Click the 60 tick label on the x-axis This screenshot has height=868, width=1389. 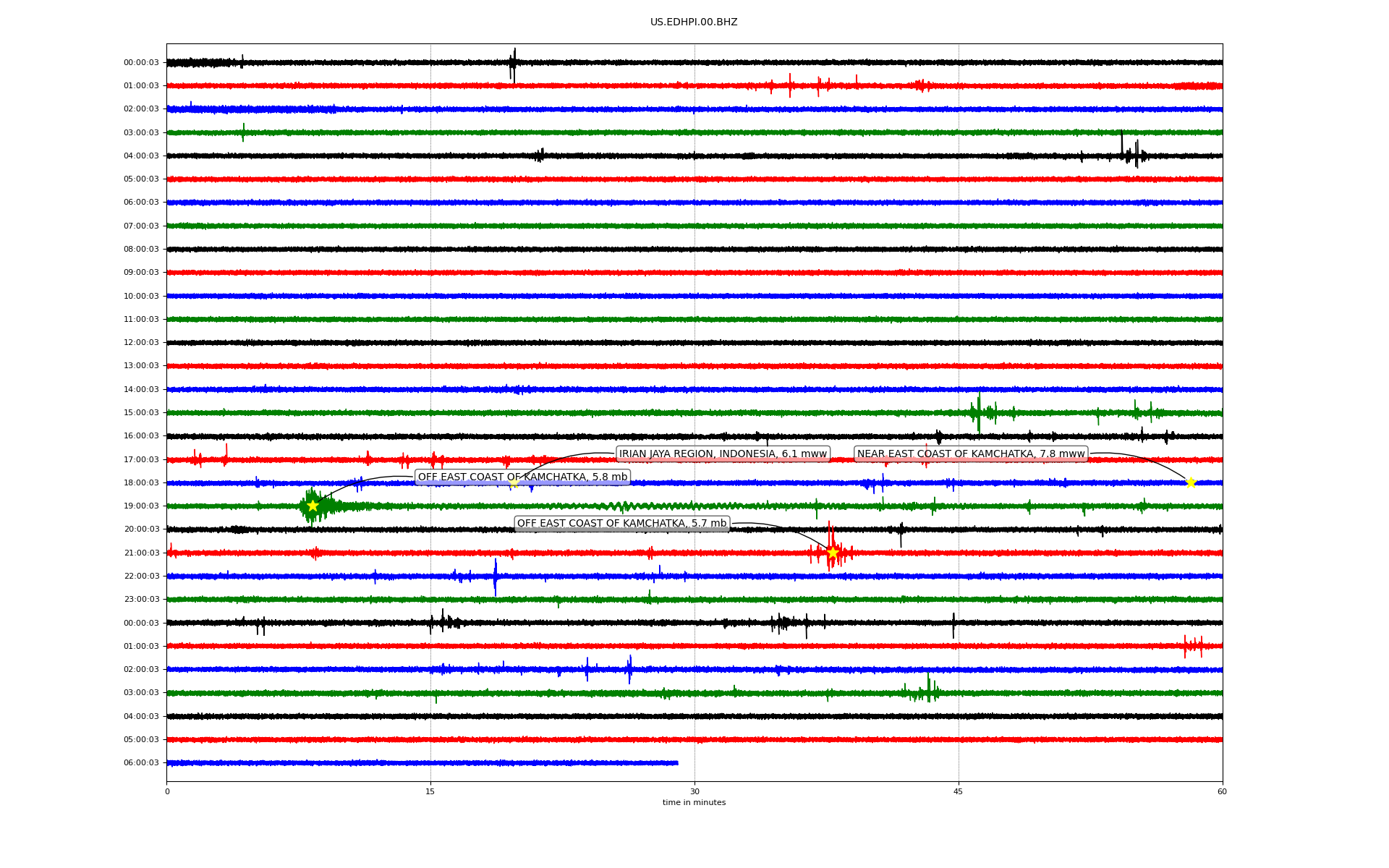[1222, 791]
